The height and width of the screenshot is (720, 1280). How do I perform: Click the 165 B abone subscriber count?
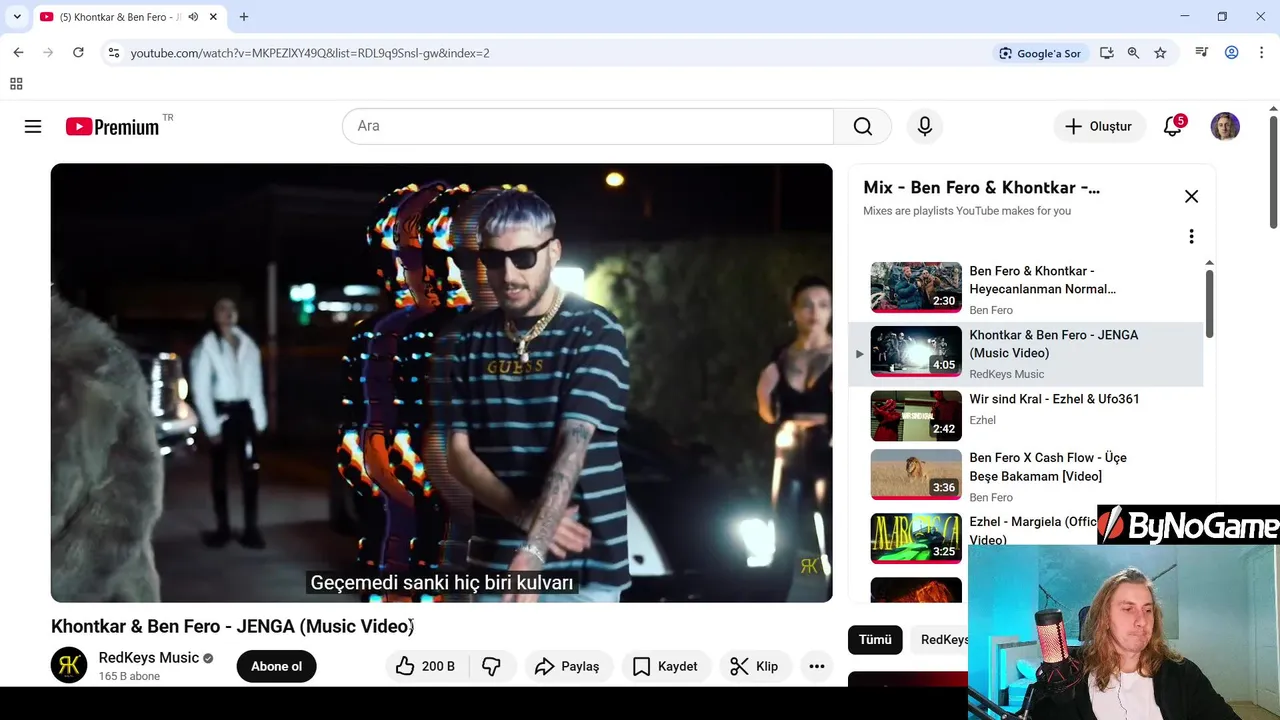pyautogui.click(x=129, y=676)
